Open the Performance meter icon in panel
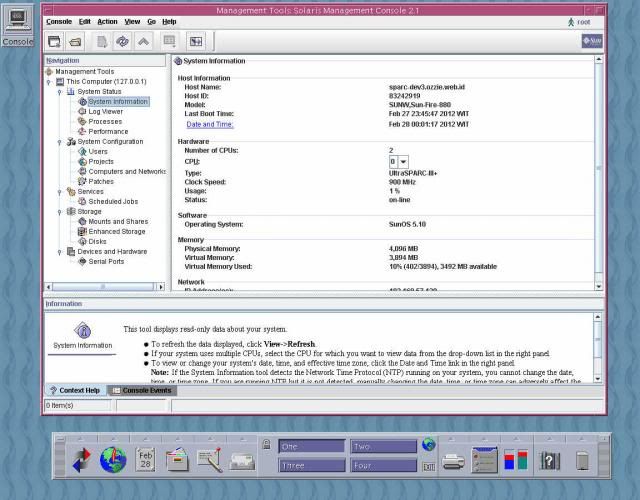Viewport: 640px width, 500px height. [x=516, y=459]
